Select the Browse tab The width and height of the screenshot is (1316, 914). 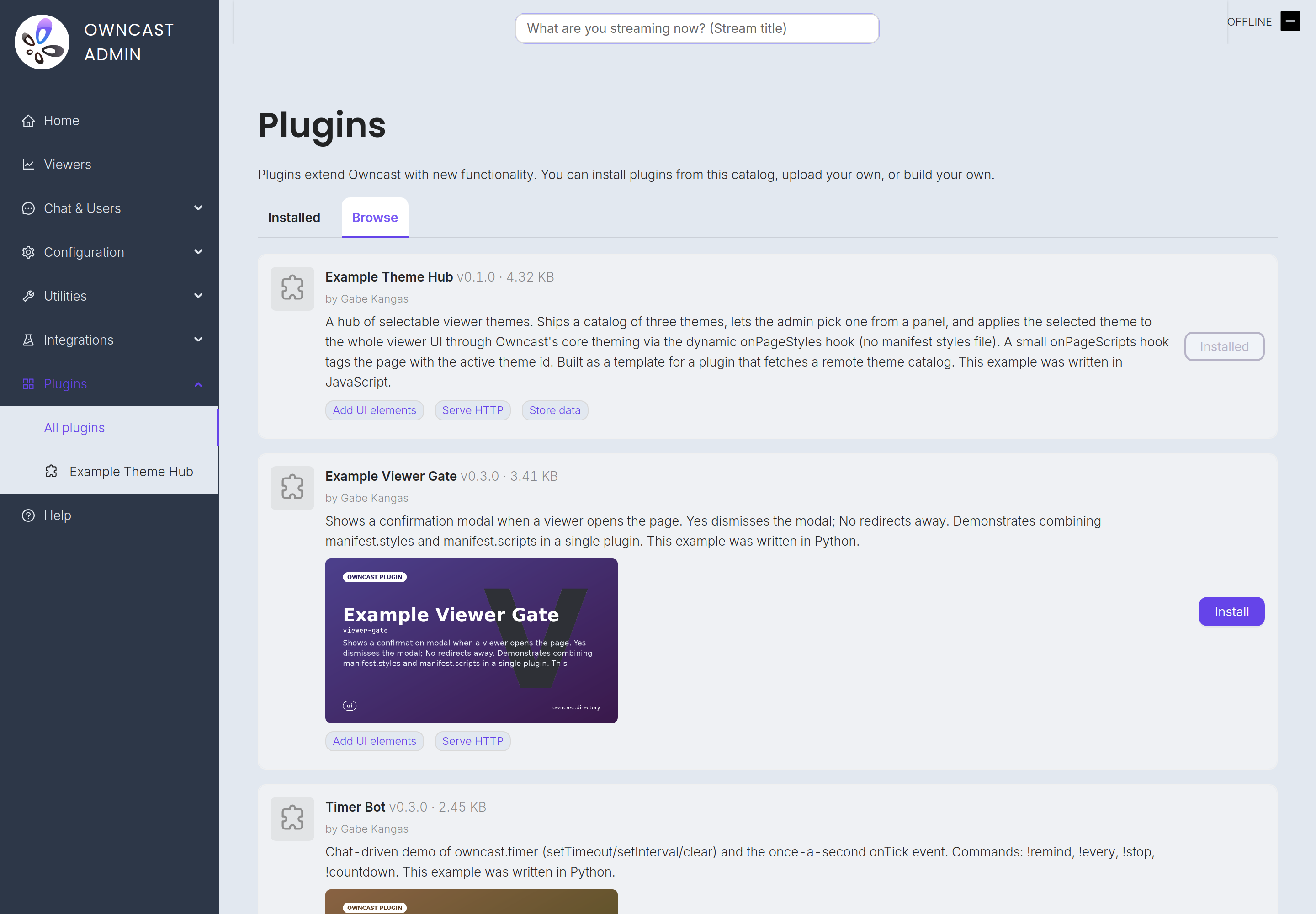pos(375,218)
